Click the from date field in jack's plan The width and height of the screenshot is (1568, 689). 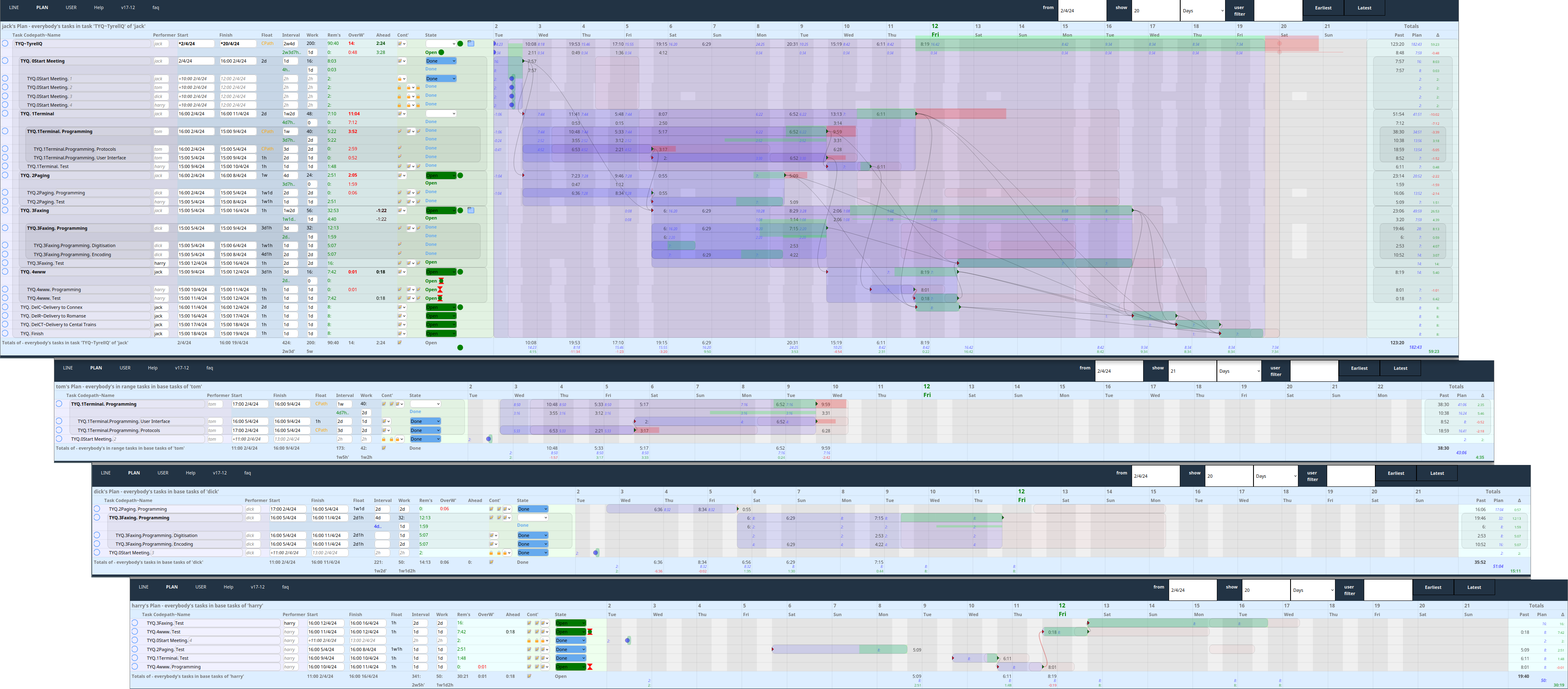click(x=1082, y=10)
